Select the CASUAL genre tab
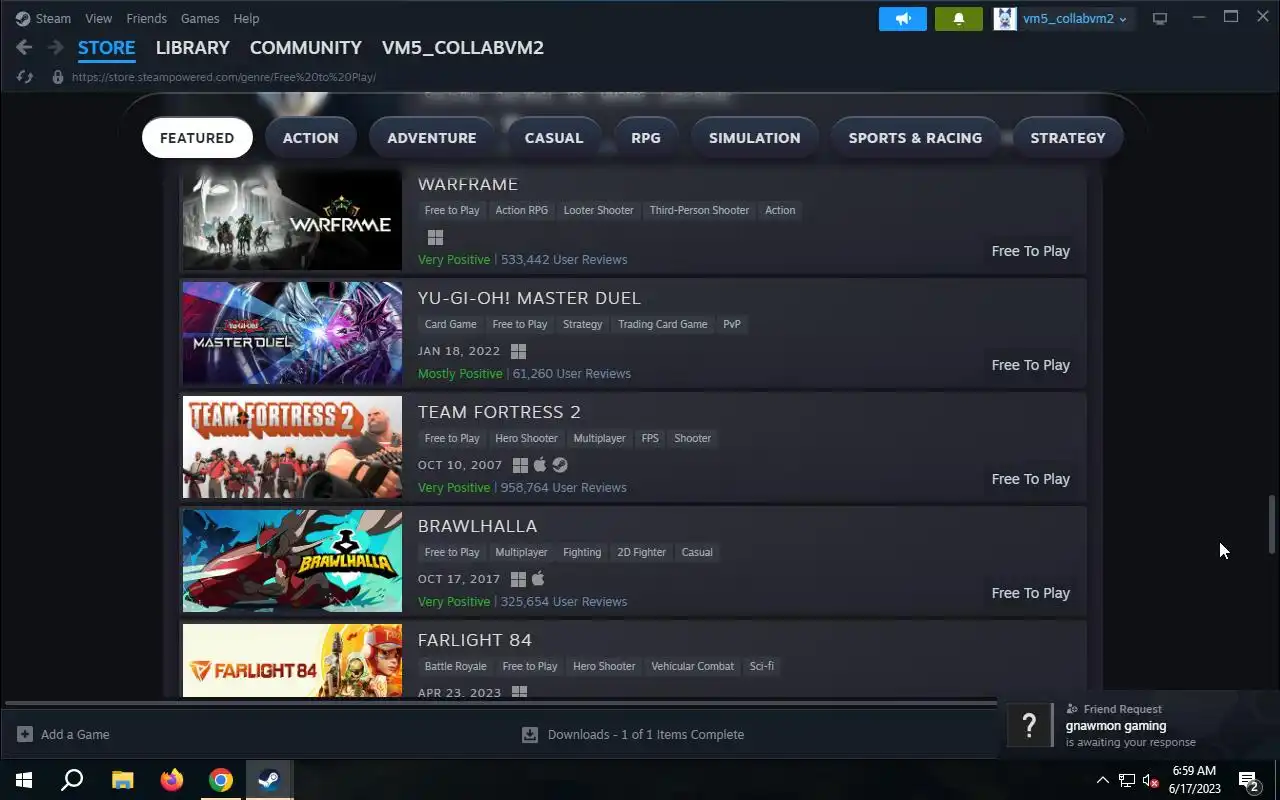Screen dimensions: 1280x800 [554, 138]
